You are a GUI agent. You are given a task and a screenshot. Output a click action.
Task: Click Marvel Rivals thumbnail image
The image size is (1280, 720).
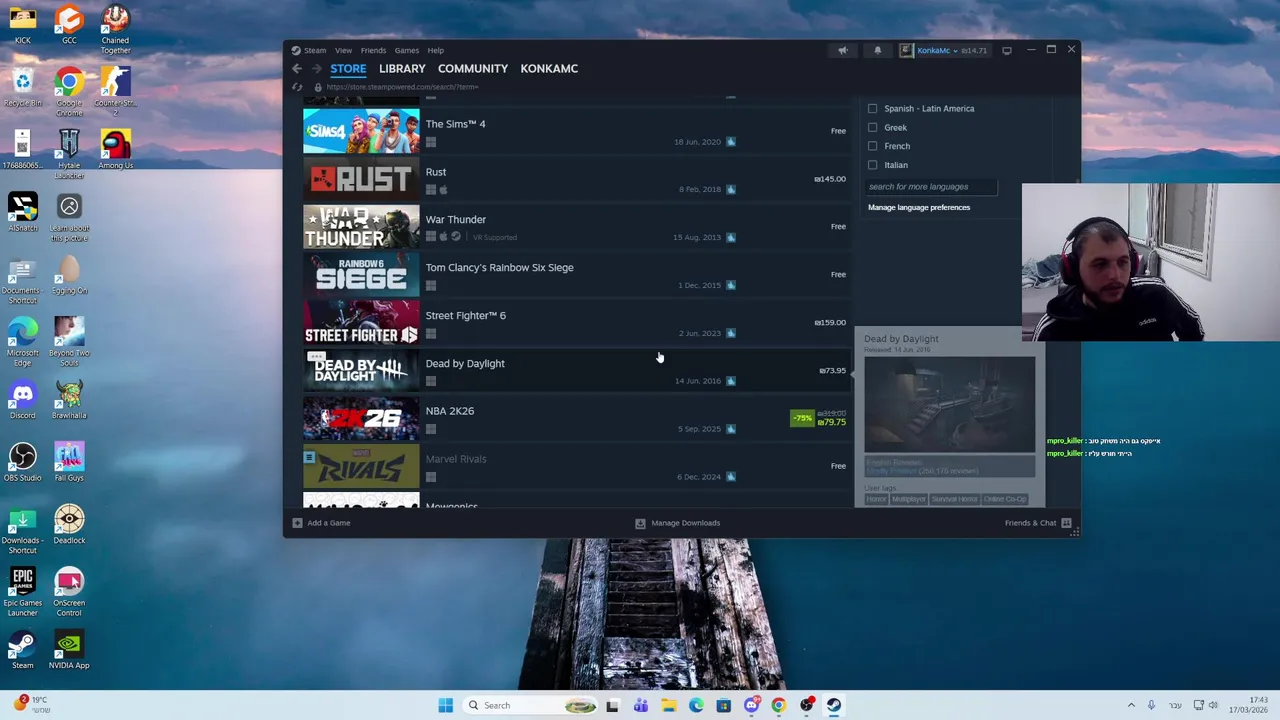(x=361, y=466)
